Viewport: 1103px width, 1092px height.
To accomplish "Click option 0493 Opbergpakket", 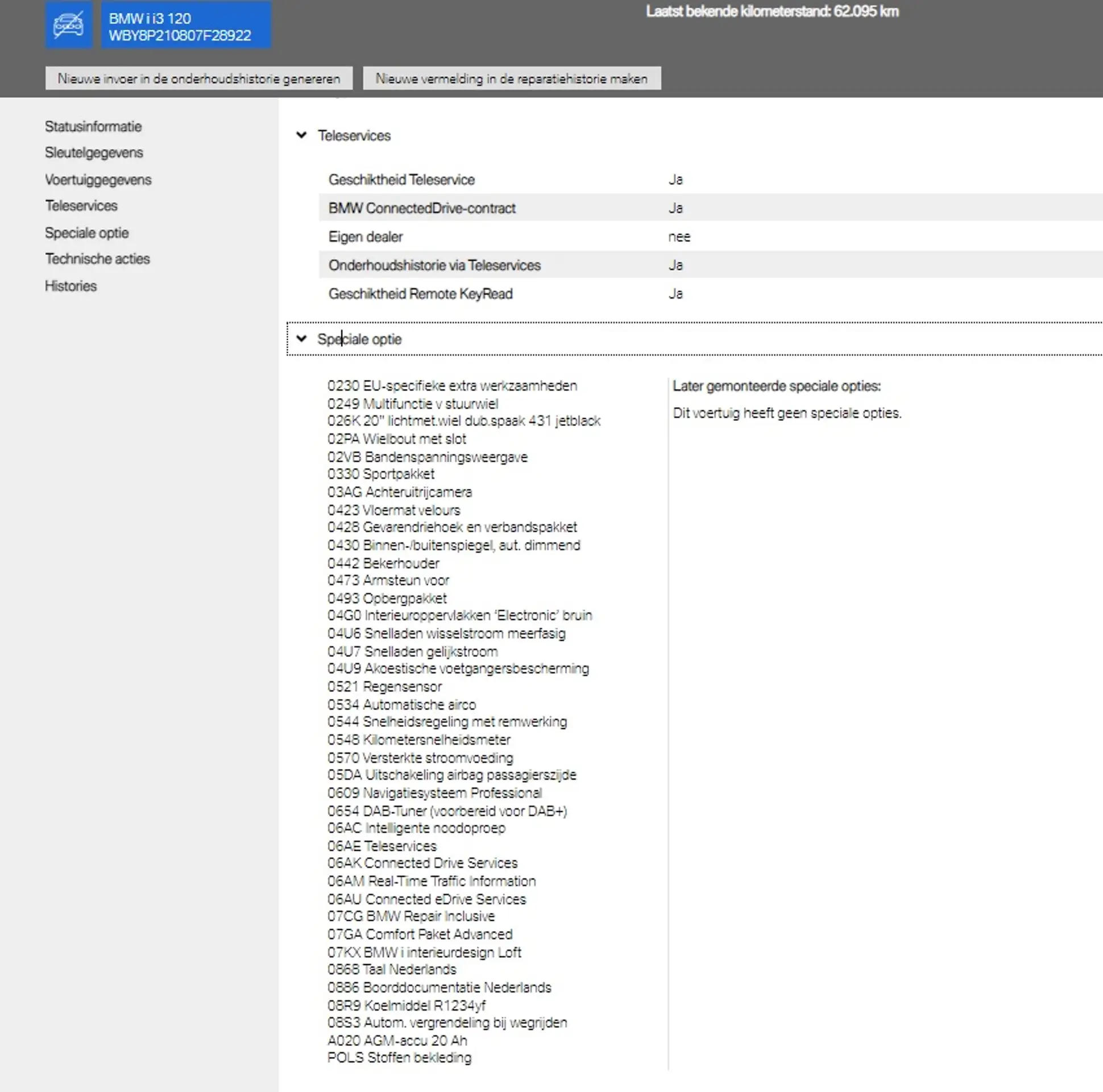I will tap(387, 598).
